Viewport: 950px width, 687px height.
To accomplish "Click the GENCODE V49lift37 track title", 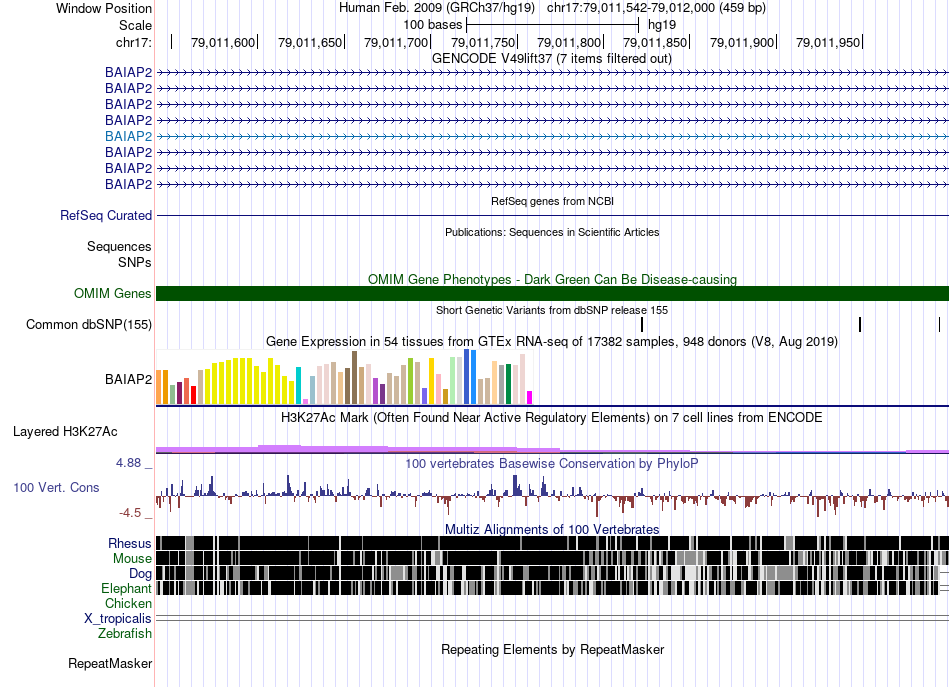I will (552, 59).
